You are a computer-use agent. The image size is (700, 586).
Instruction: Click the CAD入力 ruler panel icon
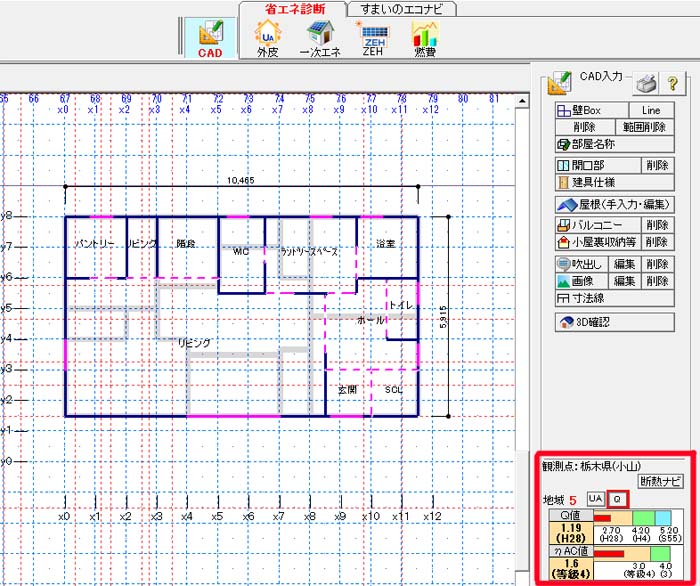click(559, 83)
